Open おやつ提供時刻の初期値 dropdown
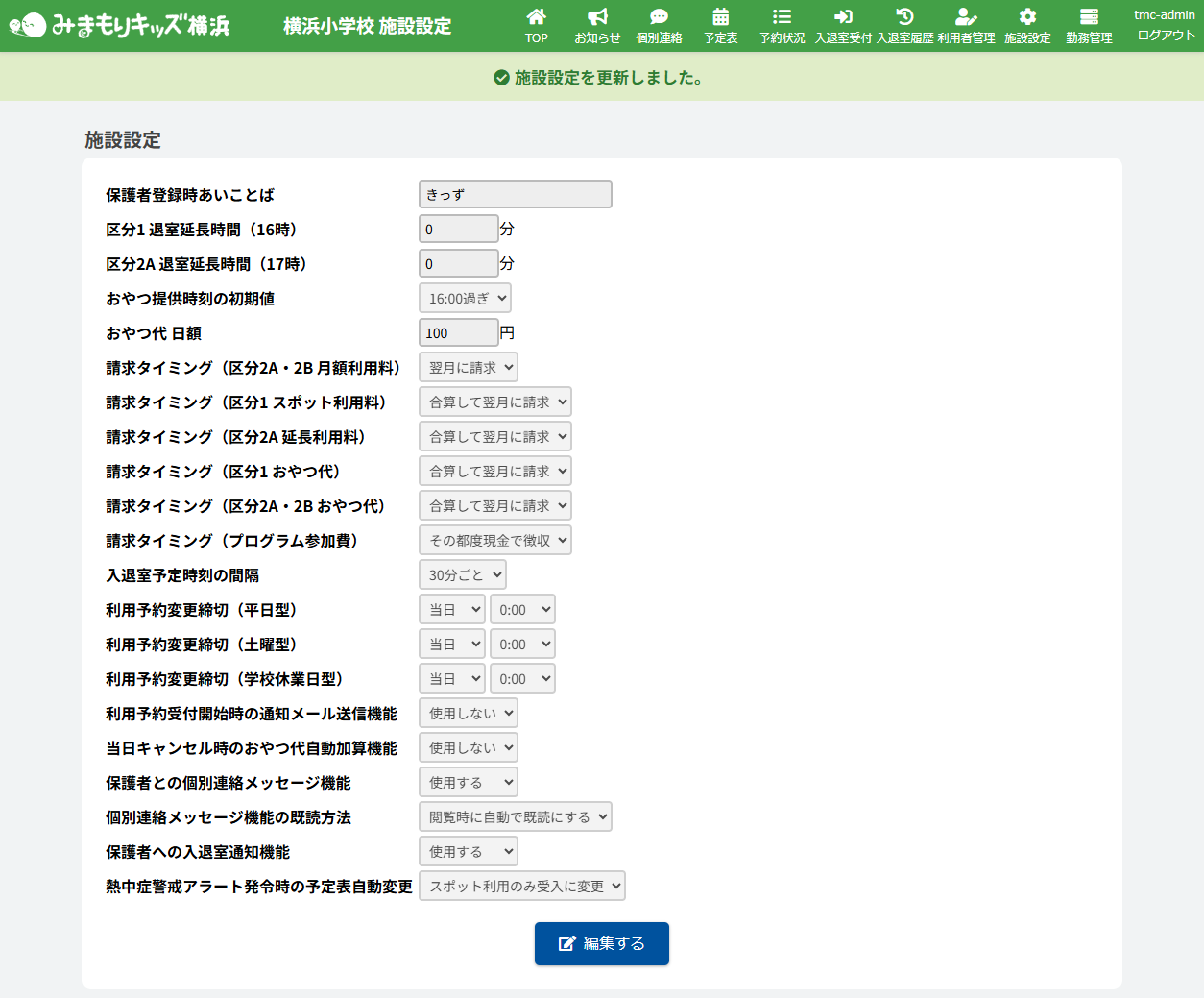The image size is (1204, 998). pyautogui.click(x=465, y=299)
